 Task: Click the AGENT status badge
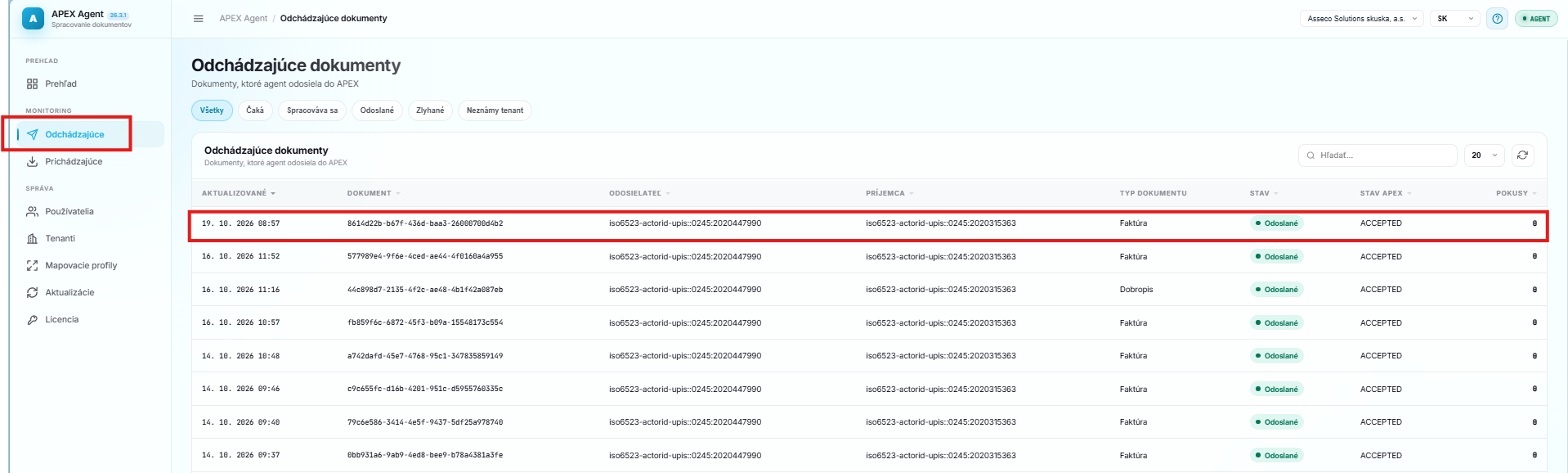pyautogui.click(x=1536, y=19)
